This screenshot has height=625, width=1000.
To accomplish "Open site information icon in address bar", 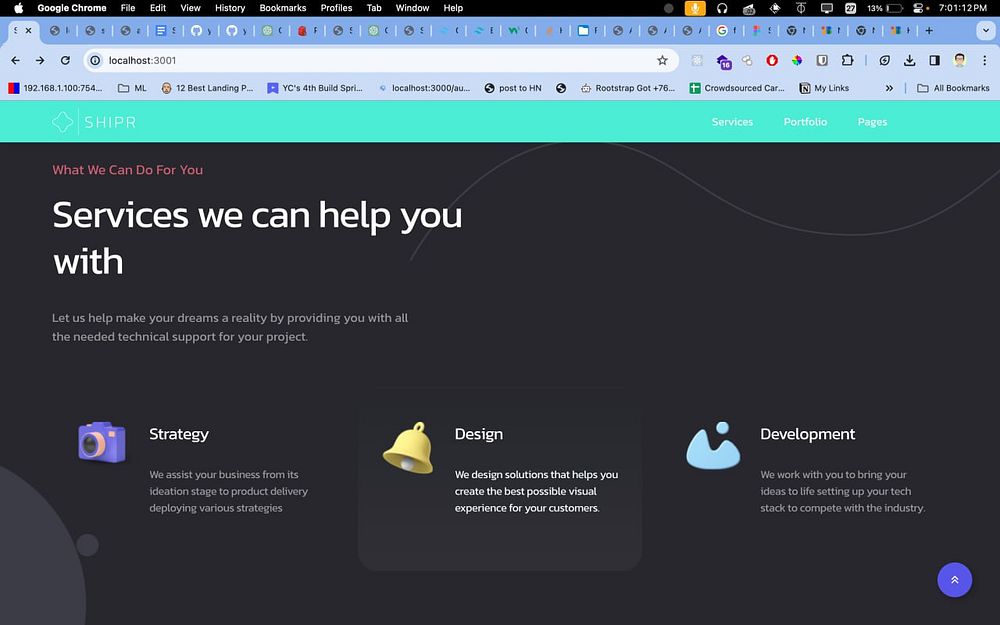I will pyautogui.click(x=95, y=61).
